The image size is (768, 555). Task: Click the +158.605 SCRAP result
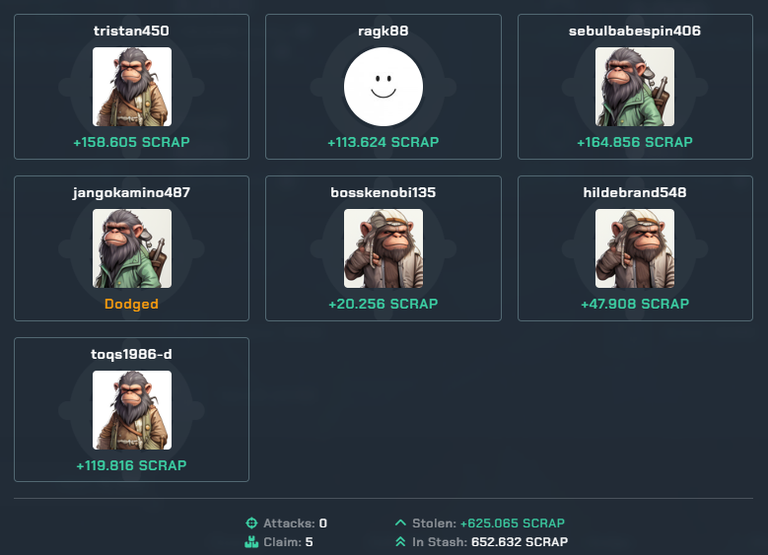click(x=131, y=143)
